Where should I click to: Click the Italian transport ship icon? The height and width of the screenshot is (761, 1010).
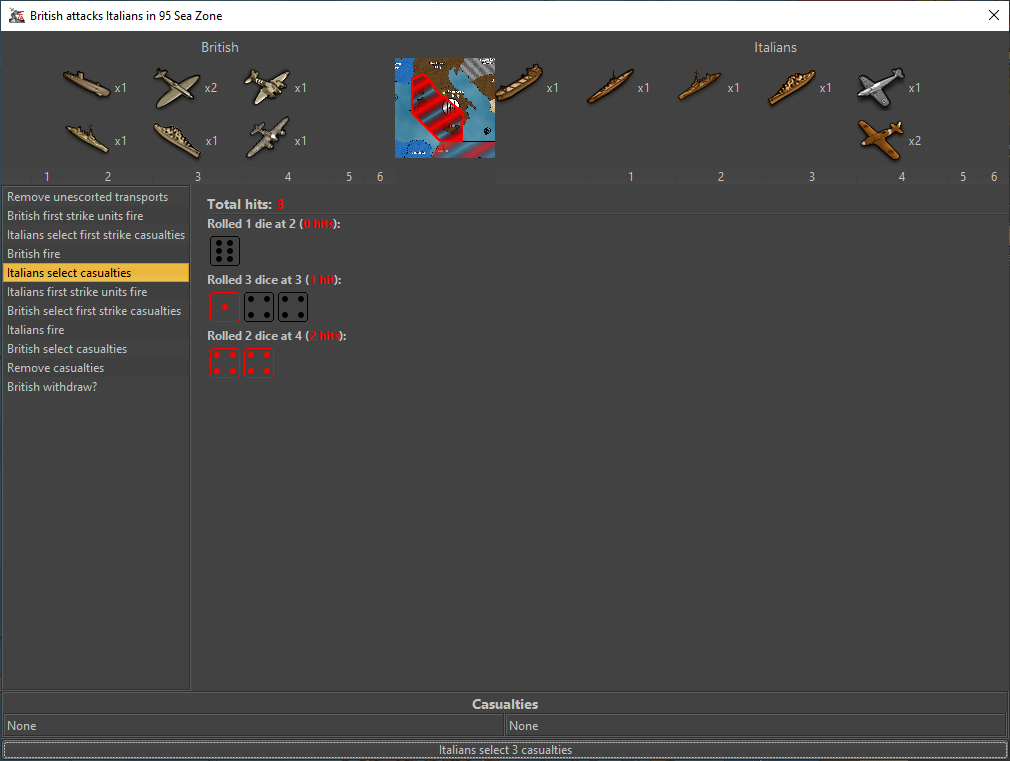click(x=519, y=82)
